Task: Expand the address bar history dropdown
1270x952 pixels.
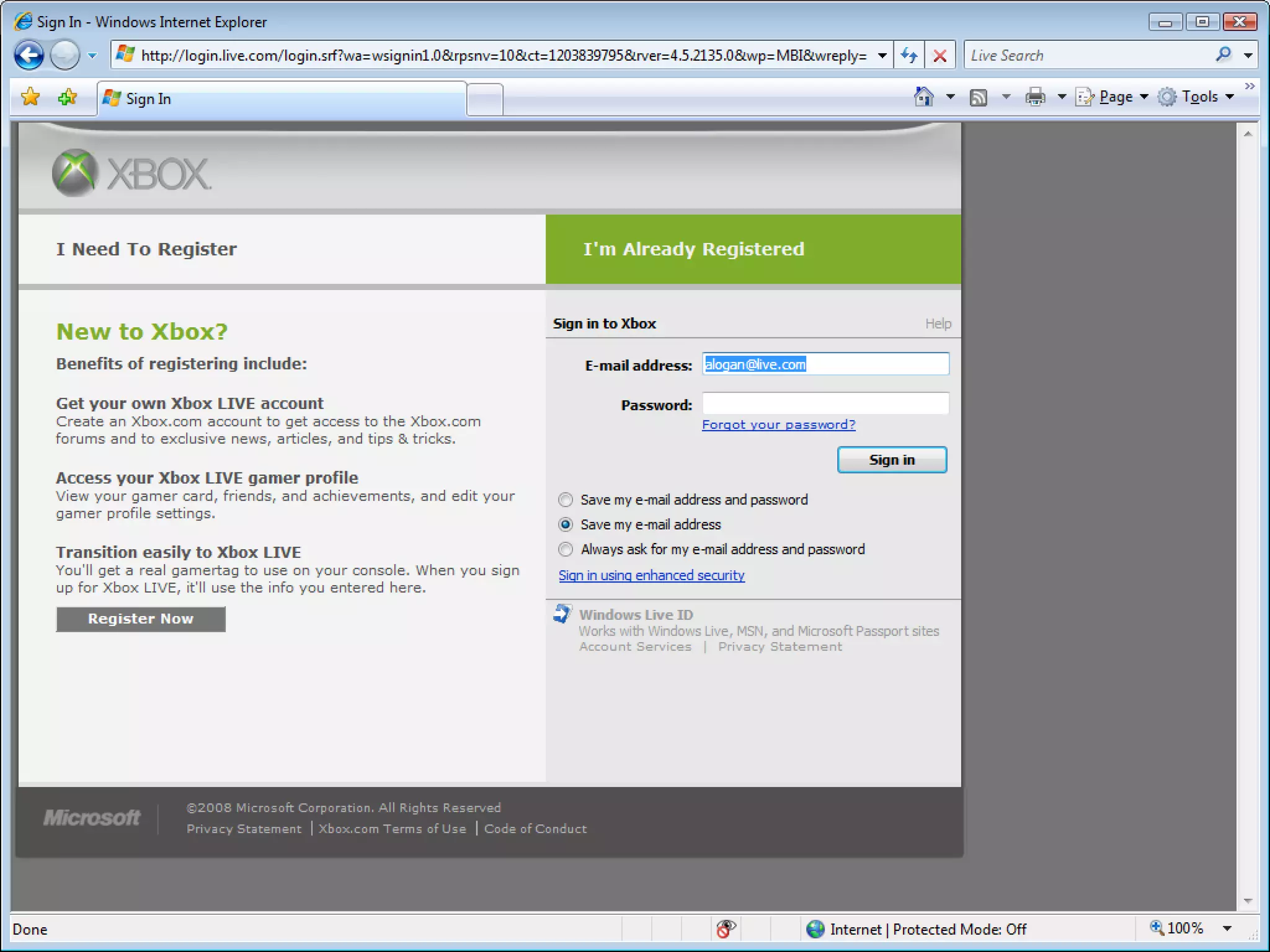Action: point(882,55)
